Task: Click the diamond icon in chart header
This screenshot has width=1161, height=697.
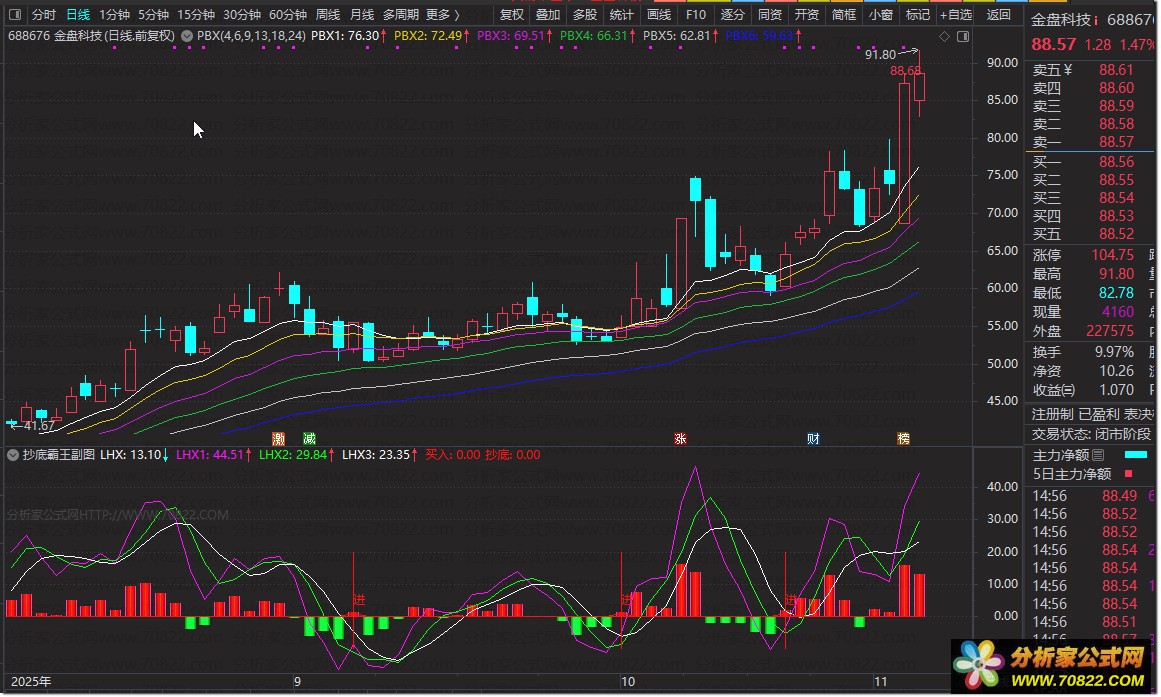Action: pyautogui.click(x=944, y=36)
